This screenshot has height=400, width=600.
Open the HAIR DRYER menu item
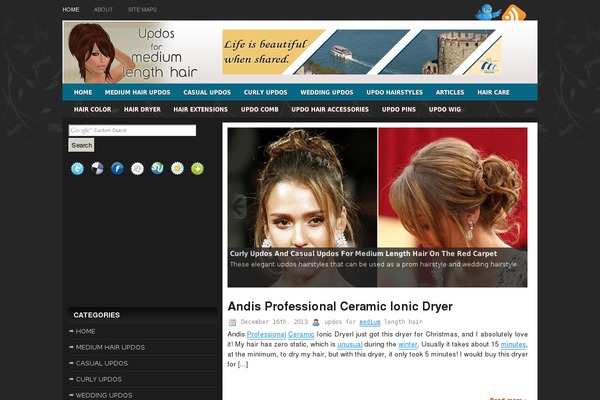[142, 109]
